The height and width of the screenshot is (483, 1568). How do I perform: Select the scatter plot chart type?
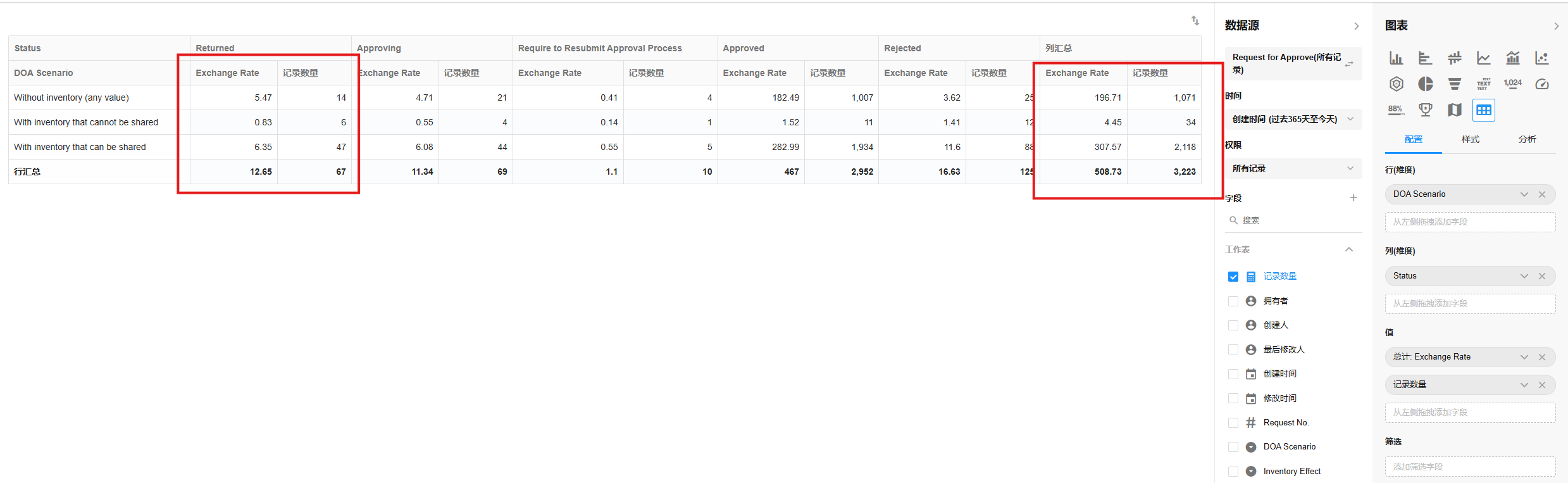tap(1542, 58)
